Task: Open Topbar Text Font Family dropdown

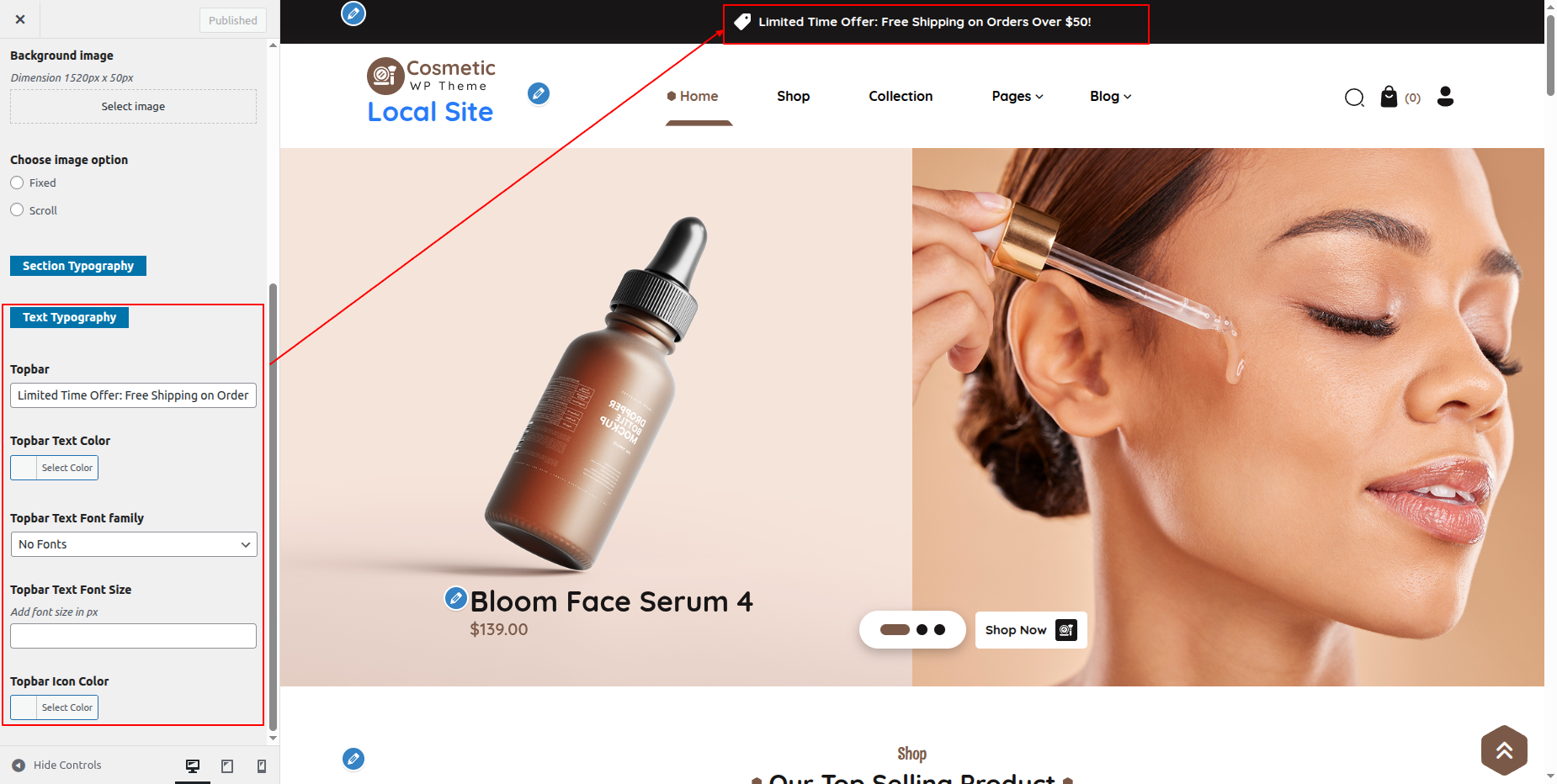Action: pos(134,544)
